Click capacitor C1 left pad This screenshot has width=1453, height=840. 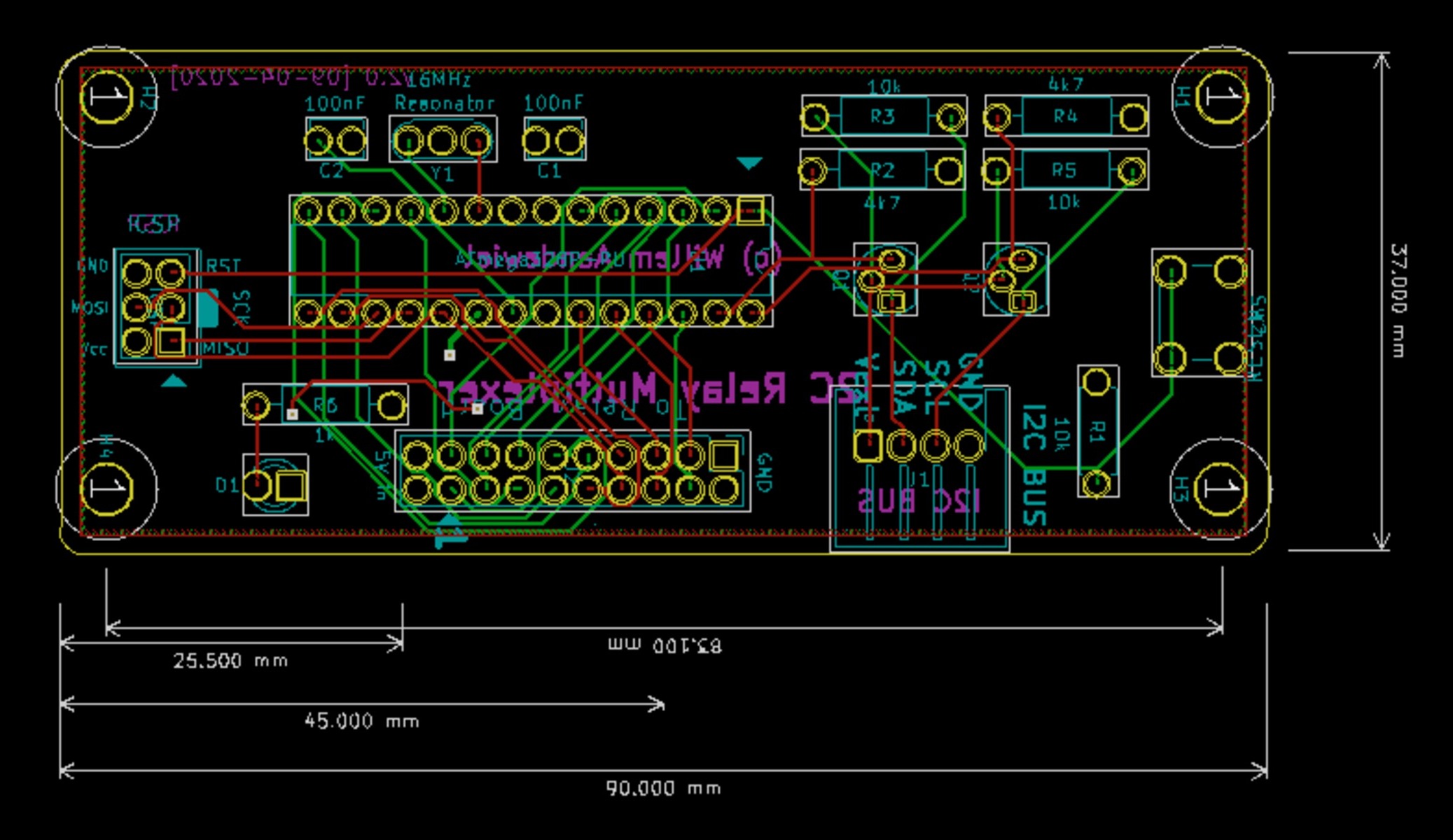[x=536, y=141]
